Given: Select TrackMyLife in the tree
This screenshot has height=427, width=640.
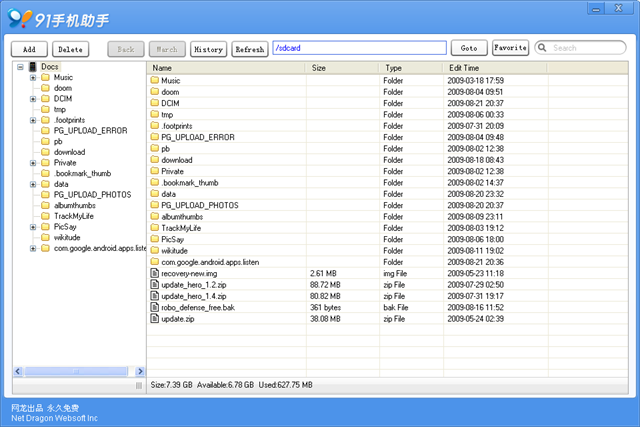Looking at the screenshot, I should [73, 216].
